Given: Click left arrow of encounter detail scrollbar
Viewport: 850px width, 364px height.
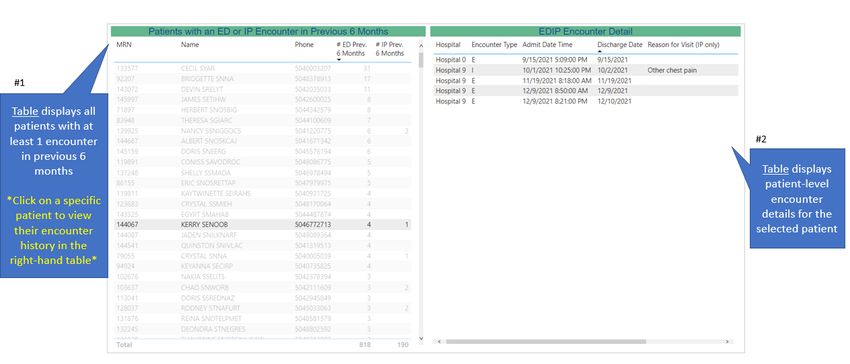Looking at the screenshot, I should 439,342.
